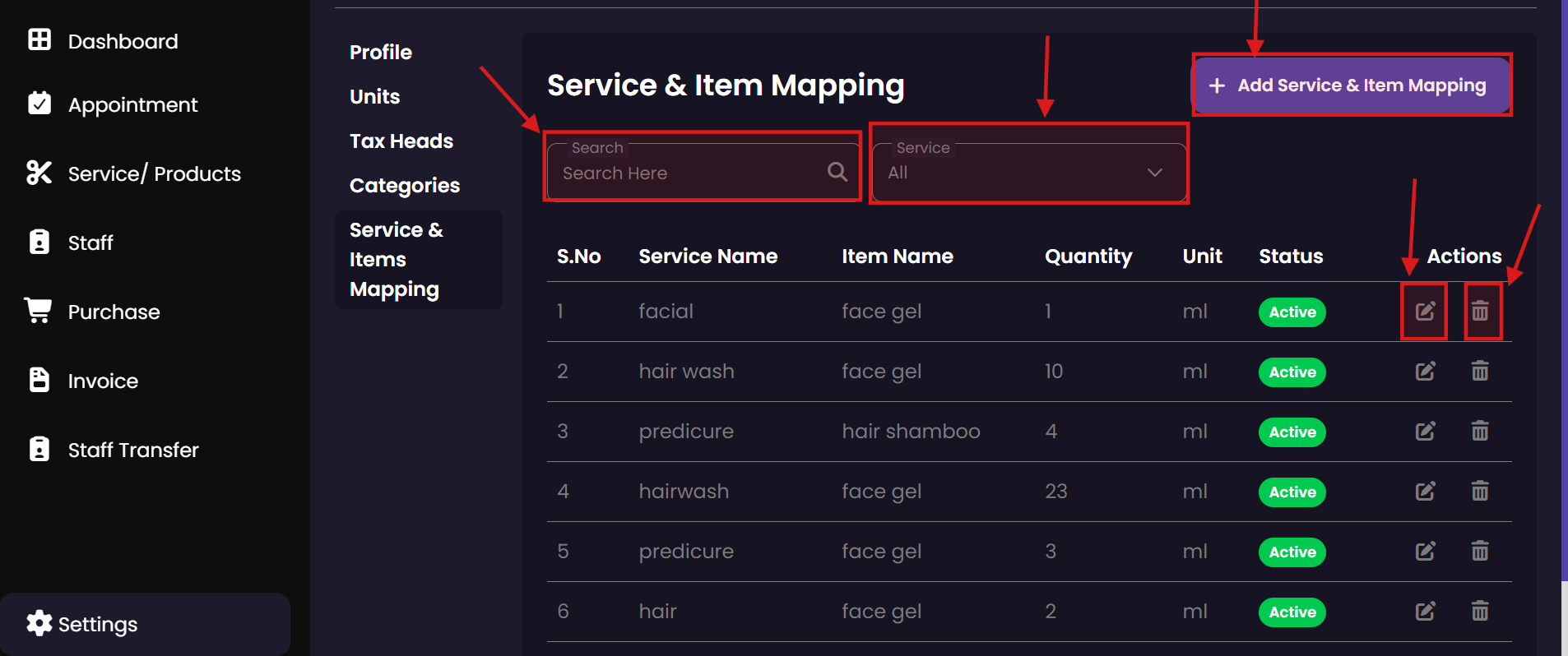Screen dimensions: 1568x656
Task: Click the Purchase cart icon
Action: [39, 311]
